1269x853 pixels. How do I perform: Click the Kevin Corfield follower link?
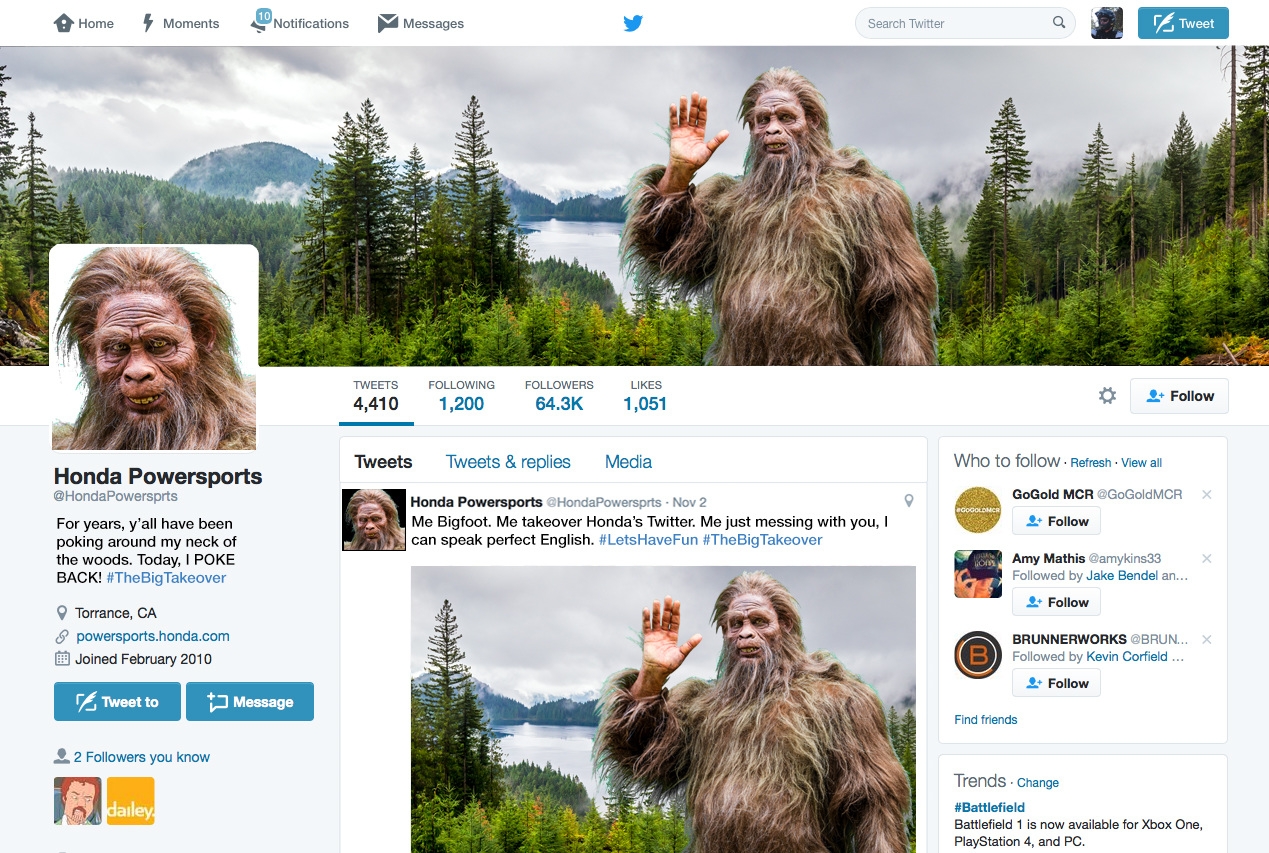point(1127,657)
